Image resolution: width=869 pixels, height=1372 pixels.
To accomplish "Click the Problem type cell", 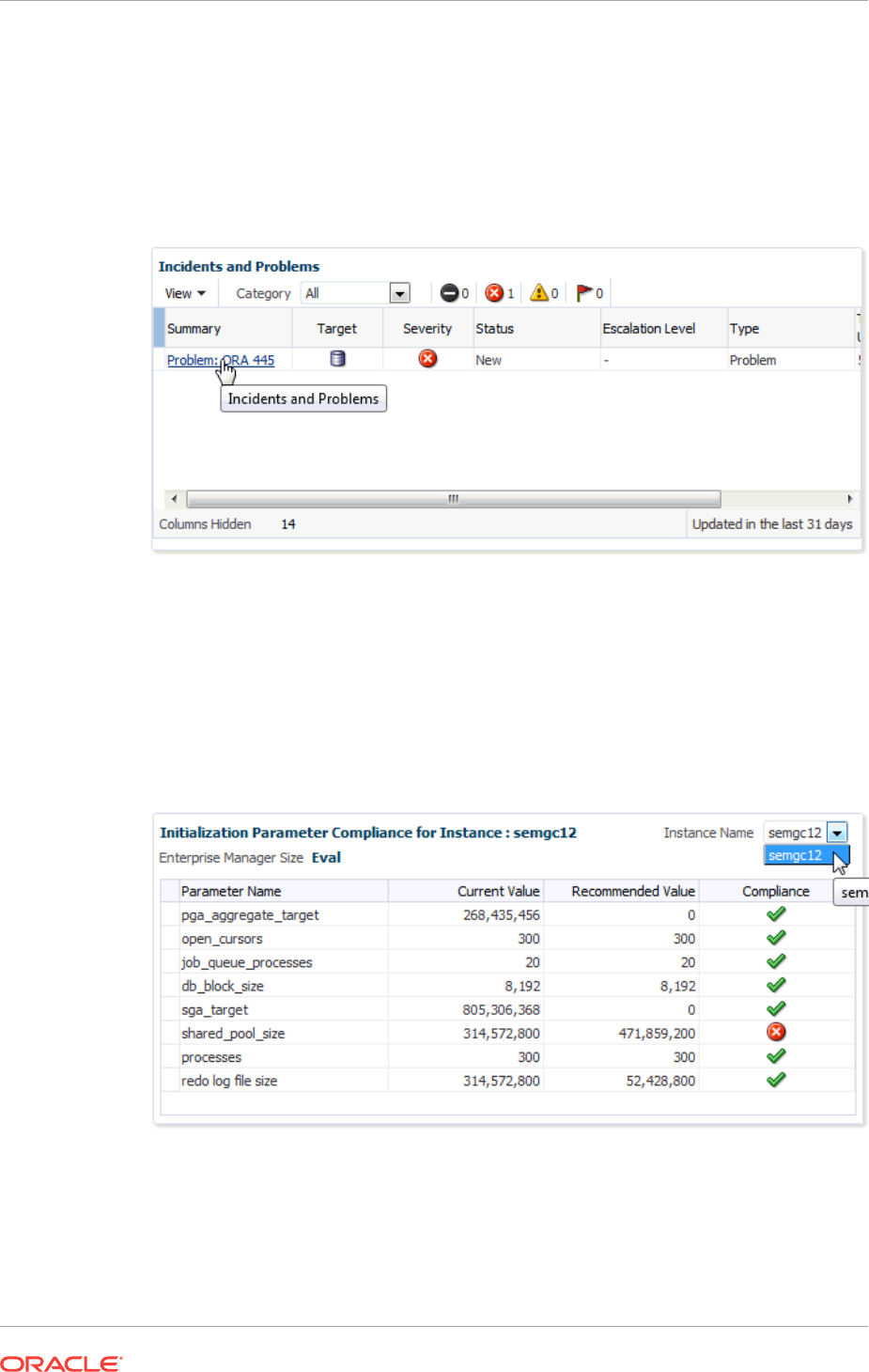I will [753, 360].
